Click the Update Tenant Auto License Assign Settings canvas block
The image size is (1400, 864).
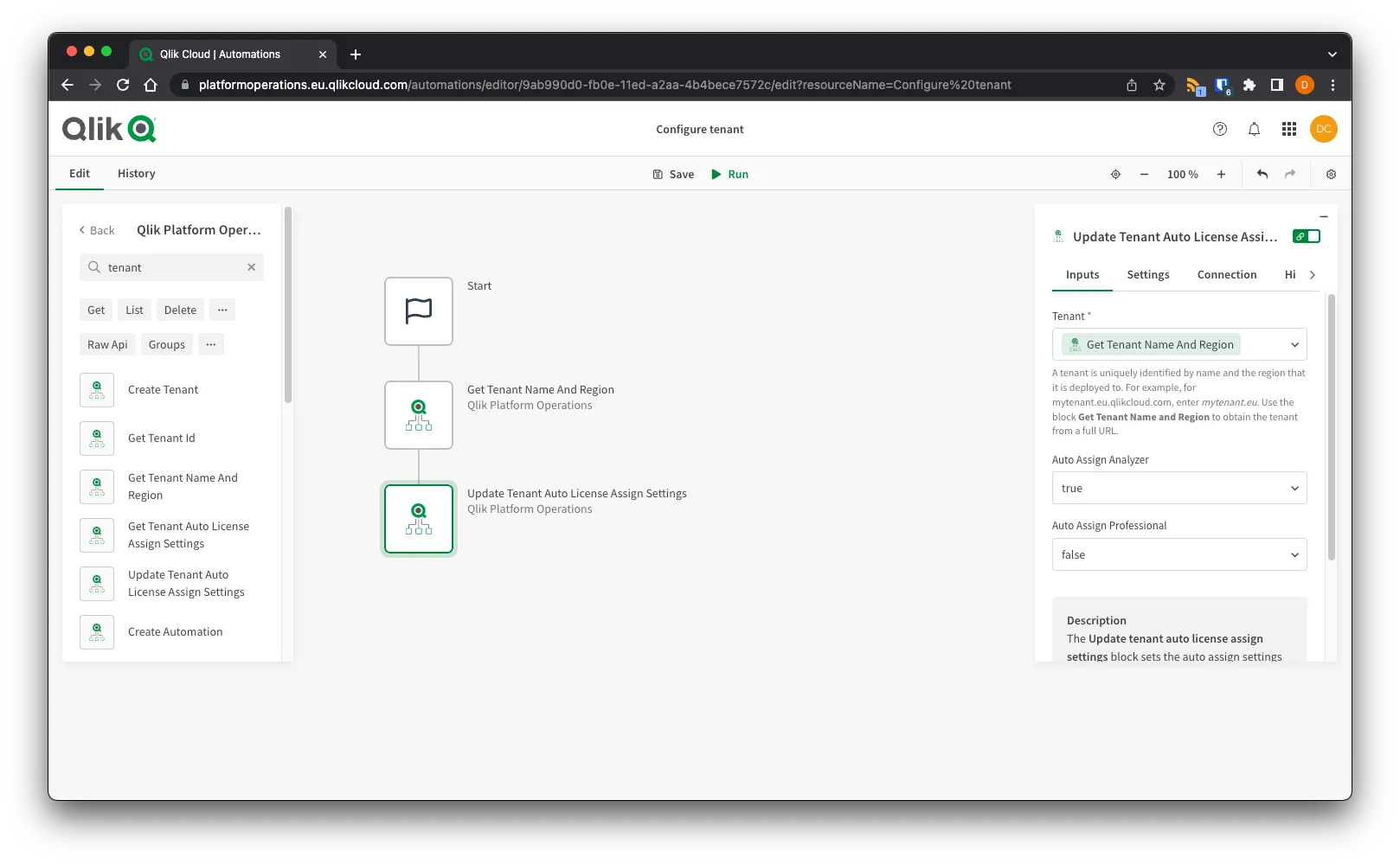coord(418,518)
